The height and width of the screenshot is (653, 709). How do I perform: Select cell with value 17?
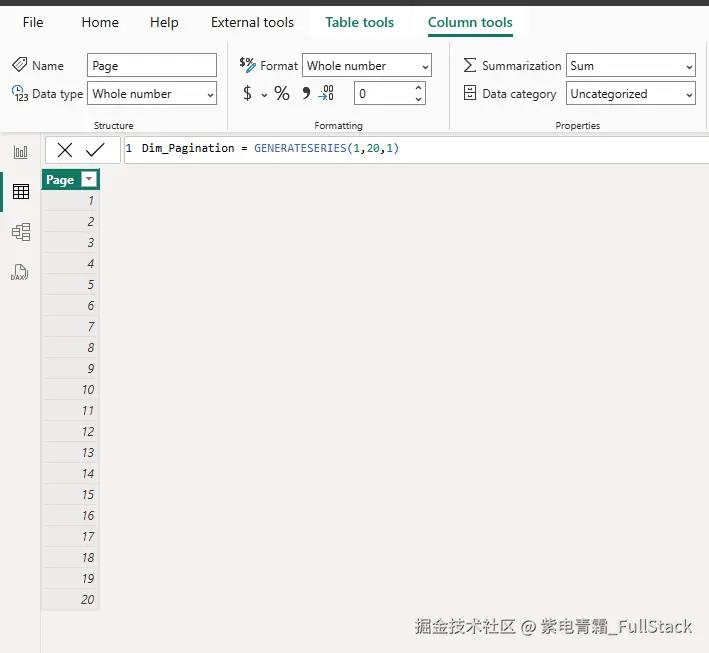tap(71, 537)
